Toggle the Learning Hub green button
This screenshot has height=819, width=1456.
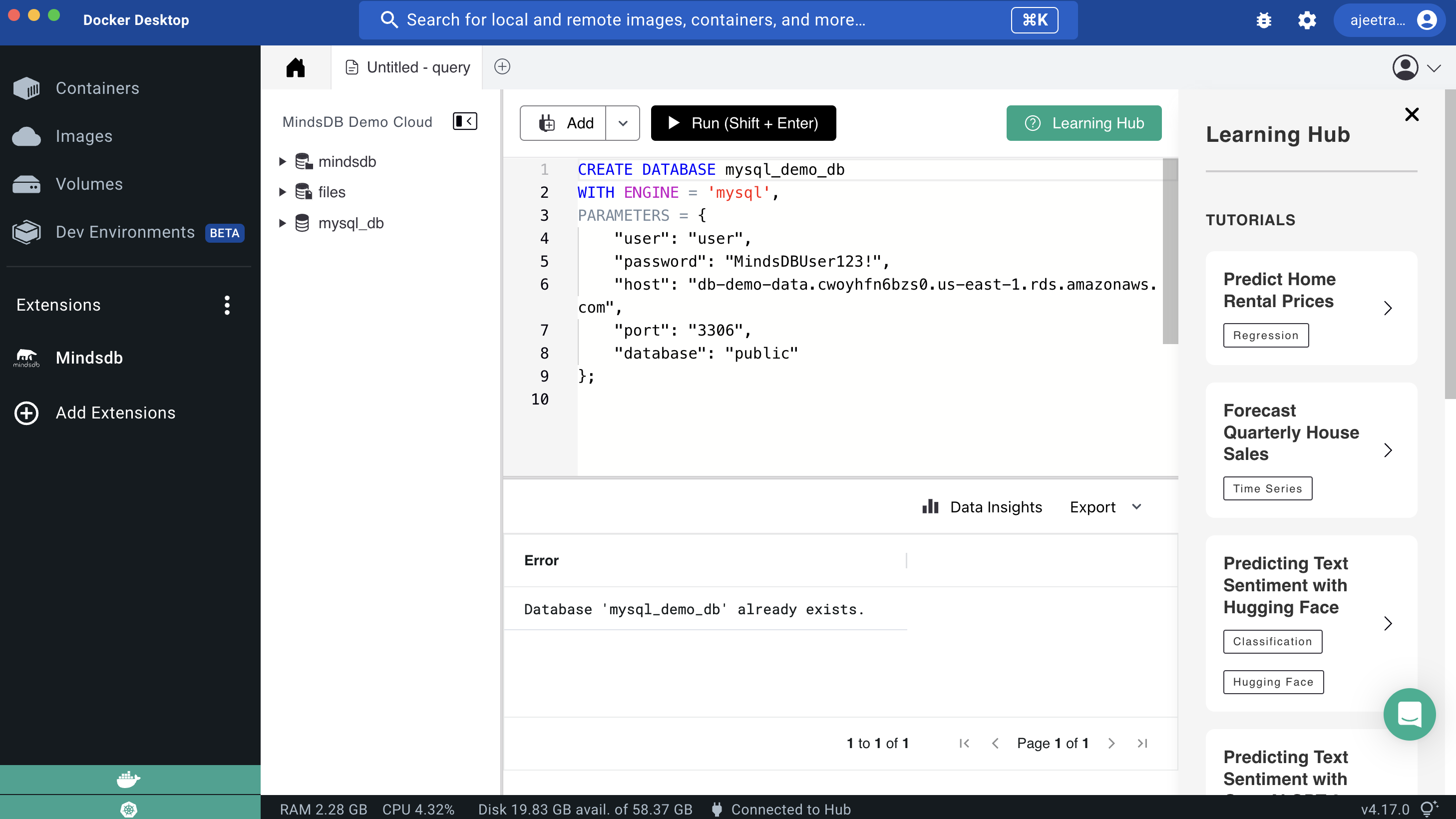click(x=1084, y=123)
